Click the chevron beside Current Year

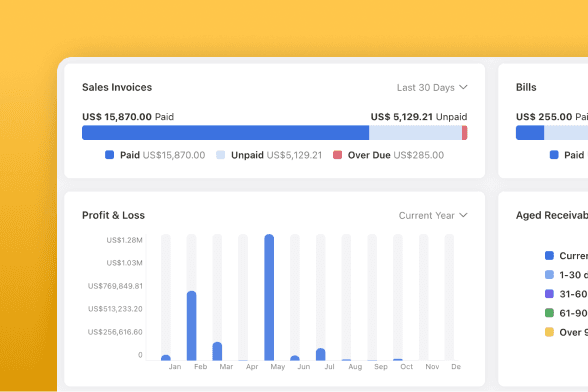pos(464,215)
